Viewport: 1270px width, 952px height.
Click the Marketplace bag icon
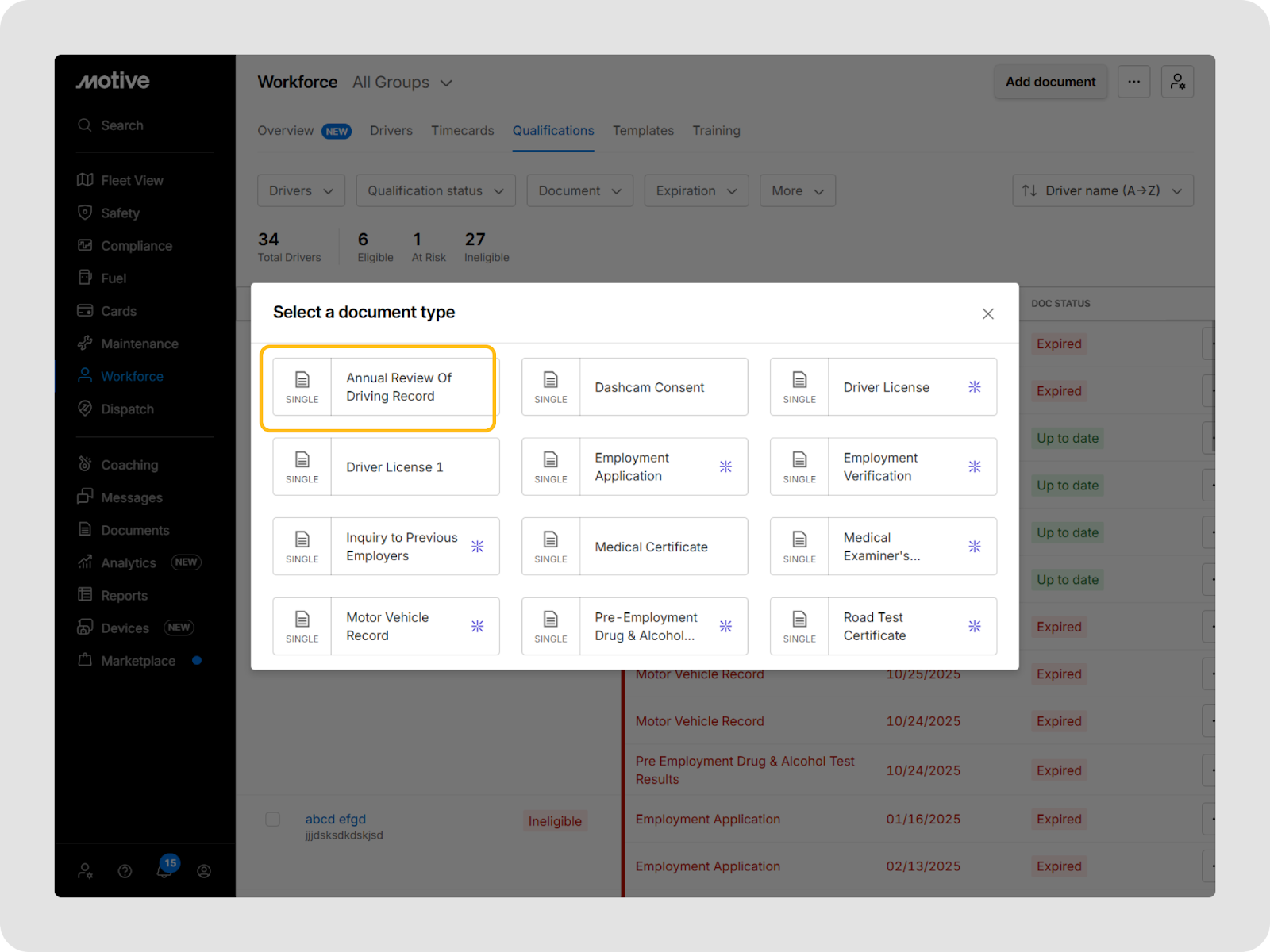pos(85,660)
